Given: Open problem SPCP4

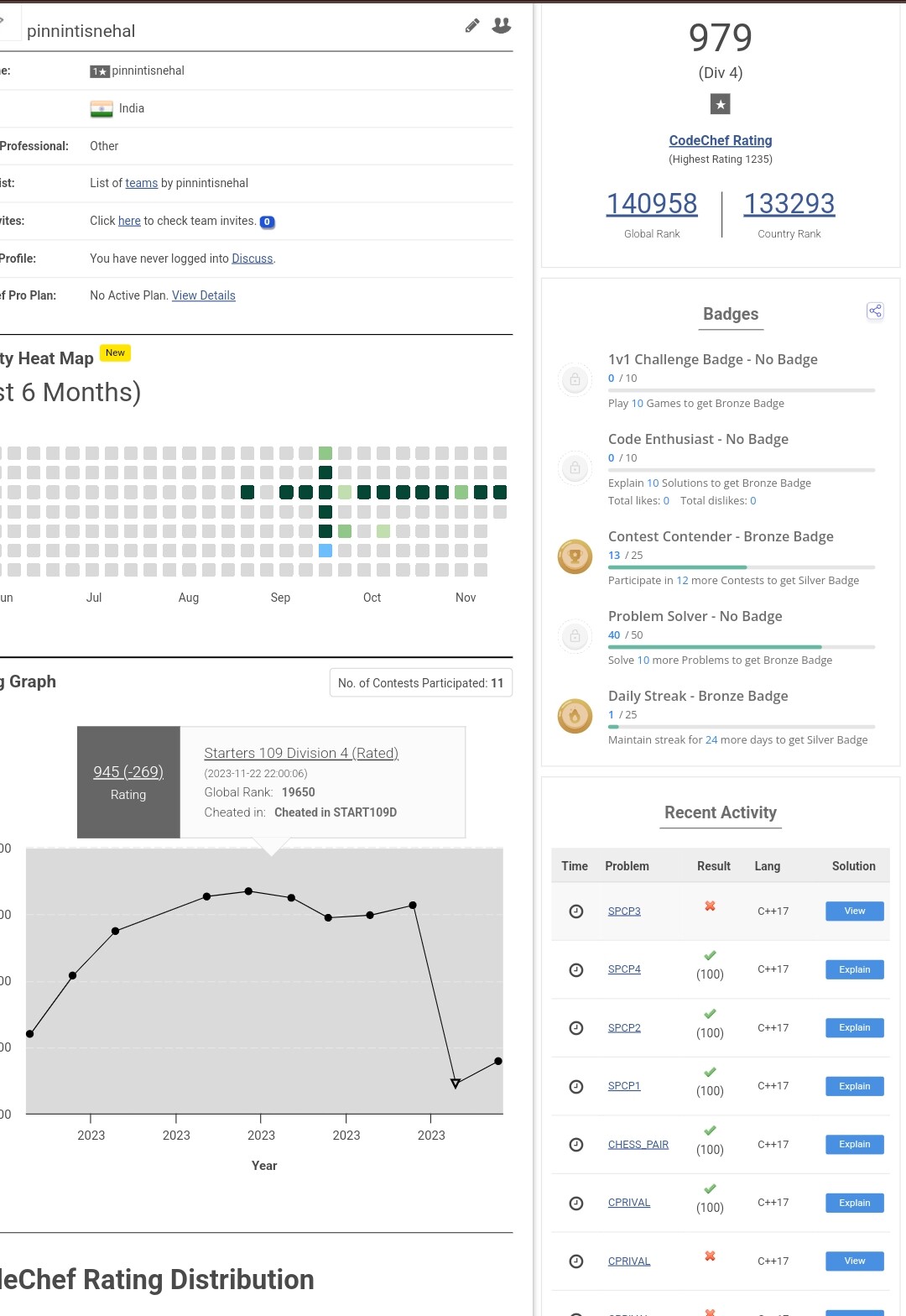Looking at the screenshot, I should click(624, 969).
